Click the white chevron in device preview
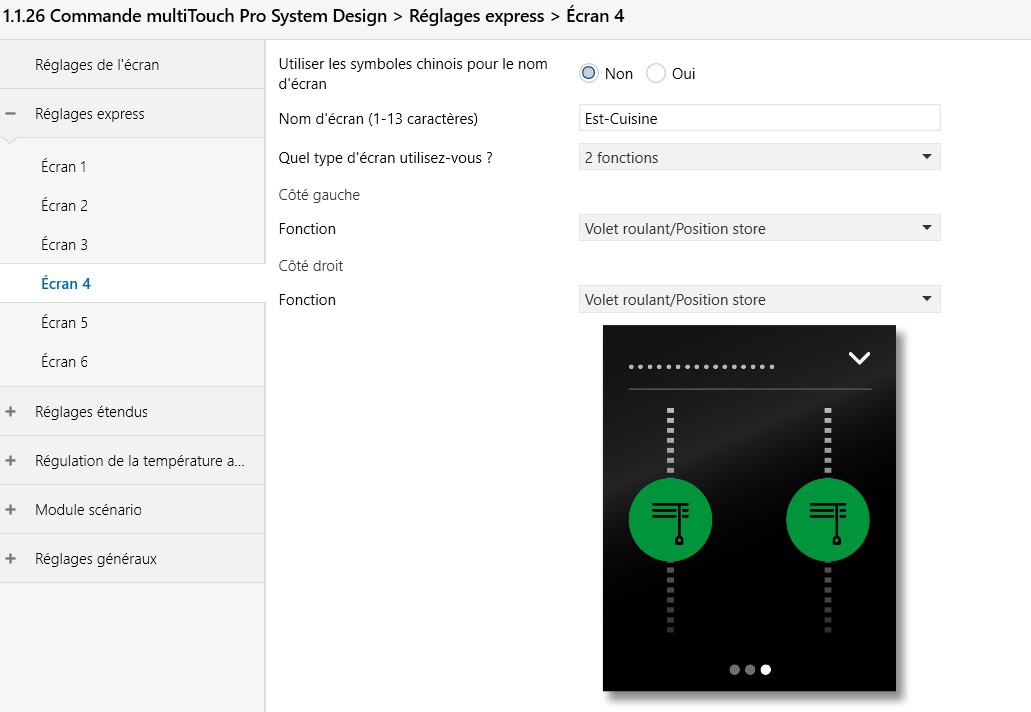 (x=859, y=358)
